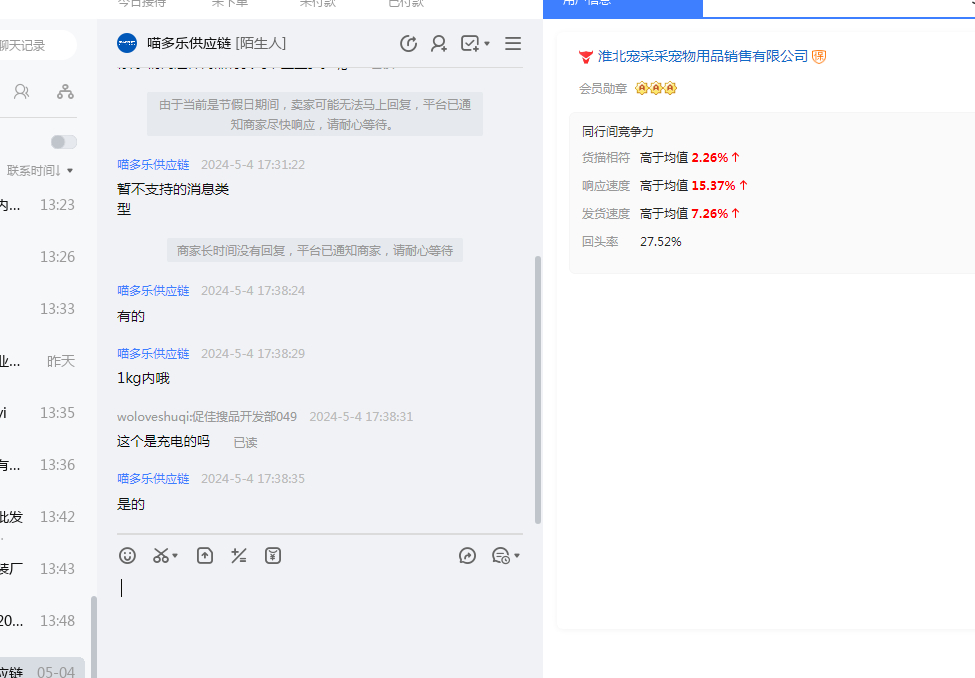
Task: Click the scissors screenshot tool icon
Action: click(x=161, y=556)
